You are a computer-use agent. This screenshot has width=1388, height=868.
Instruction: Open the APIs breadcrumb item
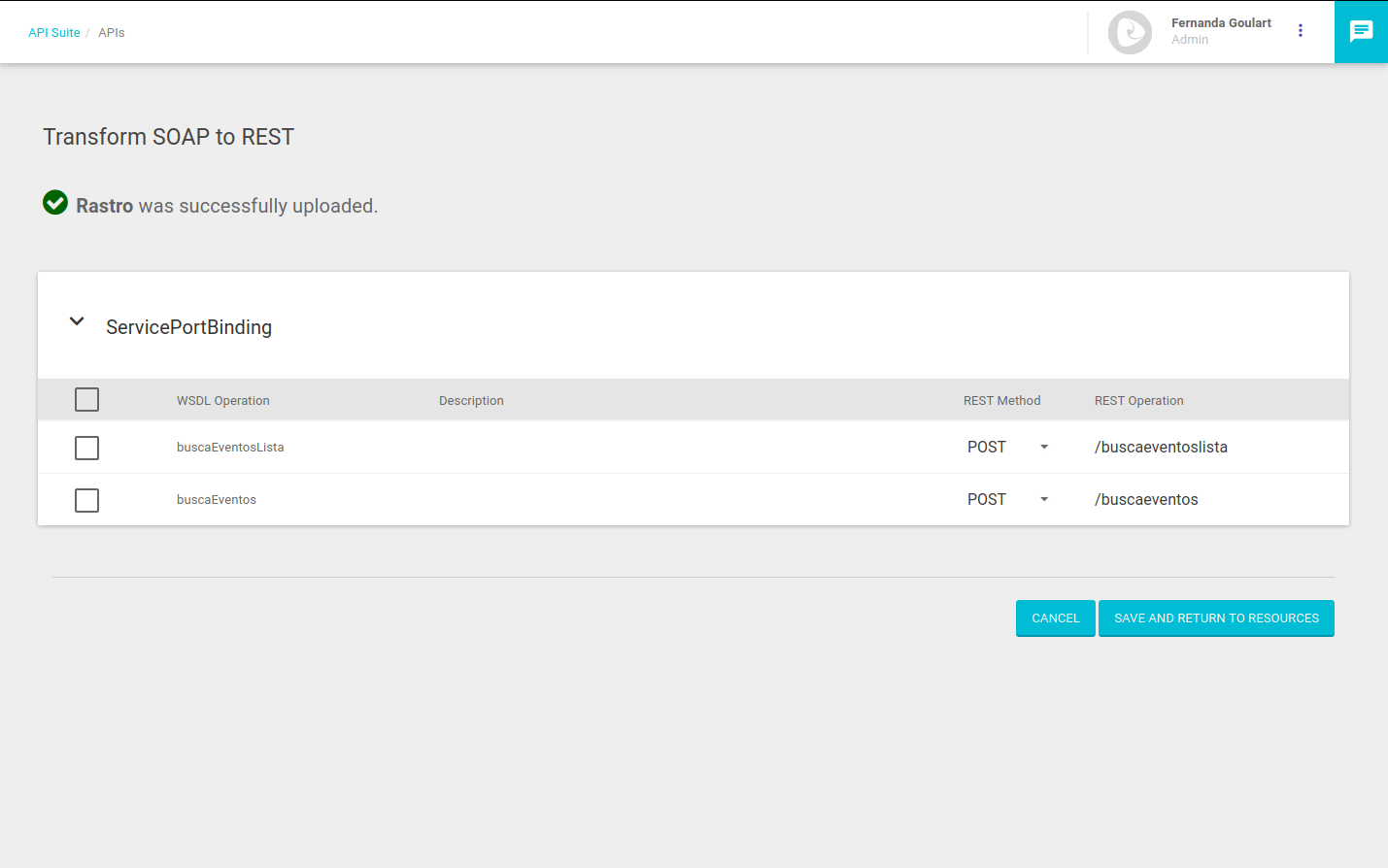(112, 33)
